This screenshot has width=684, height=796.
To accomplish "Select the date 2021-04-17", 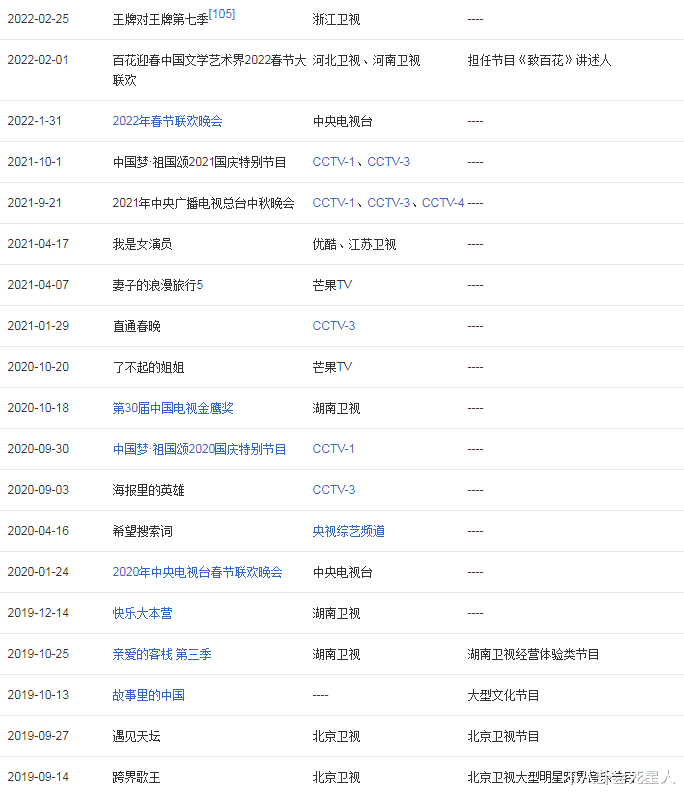I will coord(38,244).
